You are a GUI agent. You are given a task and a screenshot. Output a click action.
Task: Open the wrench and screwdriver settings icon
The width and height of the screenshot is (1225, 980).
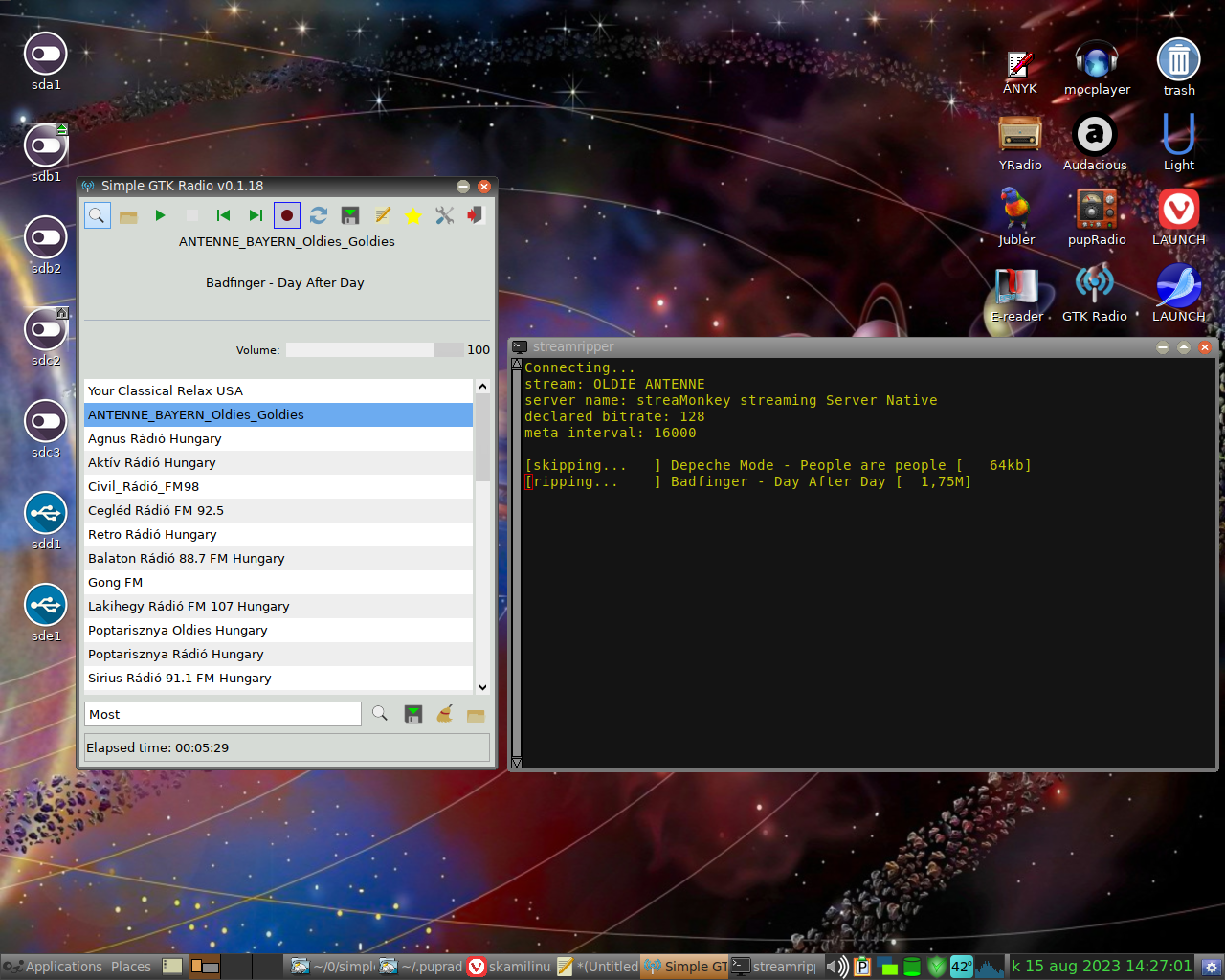[445, 215]
